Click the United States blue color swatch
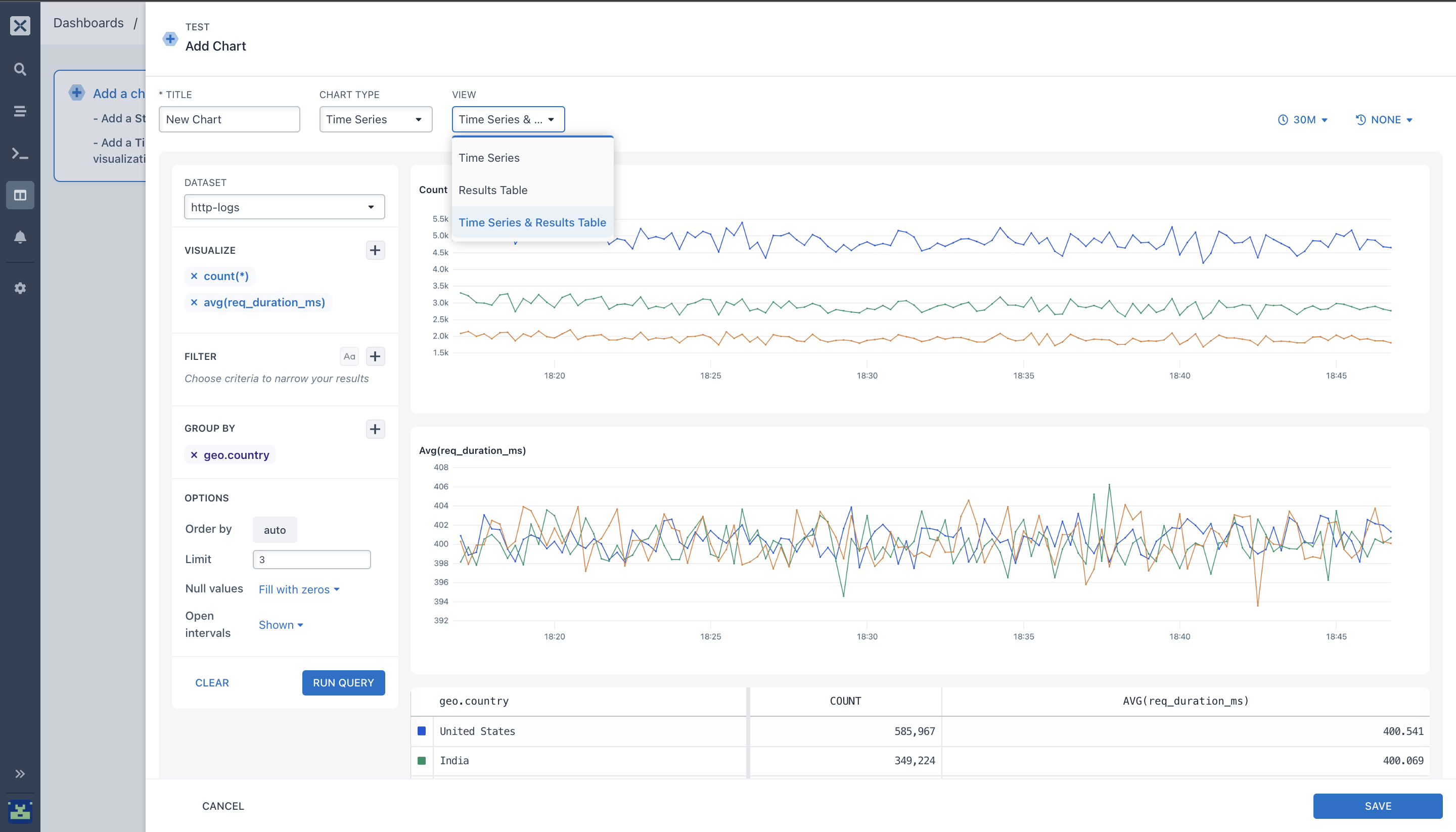Image resolution: width=1456 pixels, height=832 pixels. tap(422, 731)
